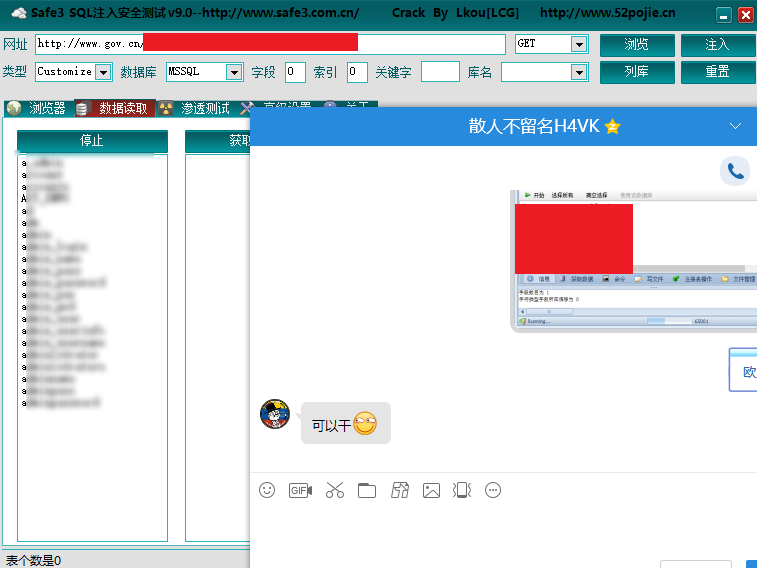Click the globe icon on 浏览器 tab
The image size is (757, 568).
[14, 108]
